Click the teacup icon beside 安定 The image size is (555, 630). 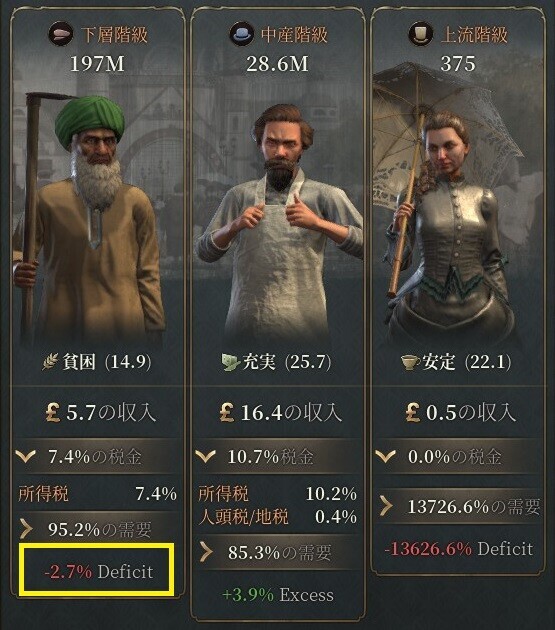[410, 363]
